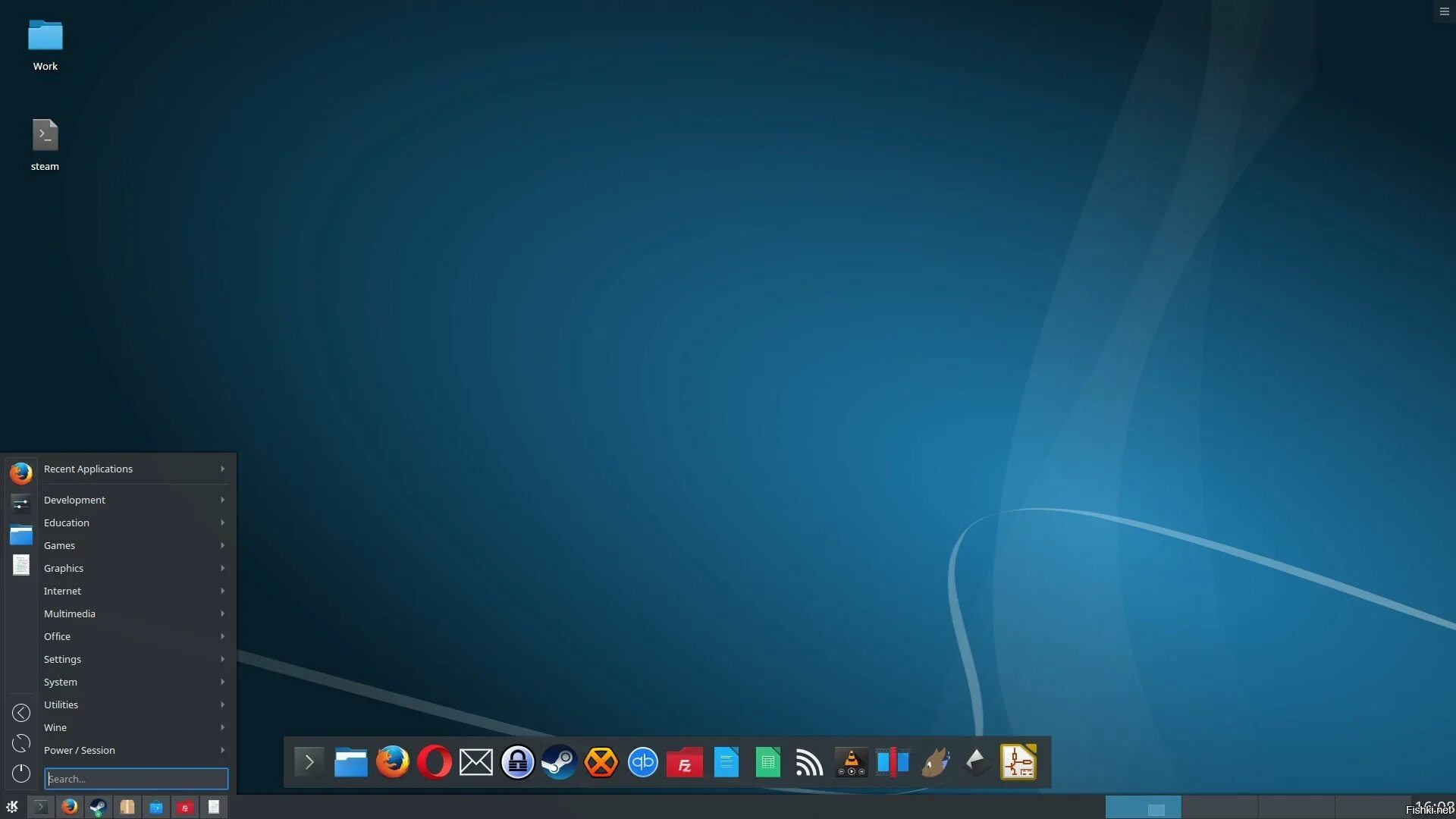
Task: Switch to the second virtual desktop in pager
Action: [x=1219, y=807]
